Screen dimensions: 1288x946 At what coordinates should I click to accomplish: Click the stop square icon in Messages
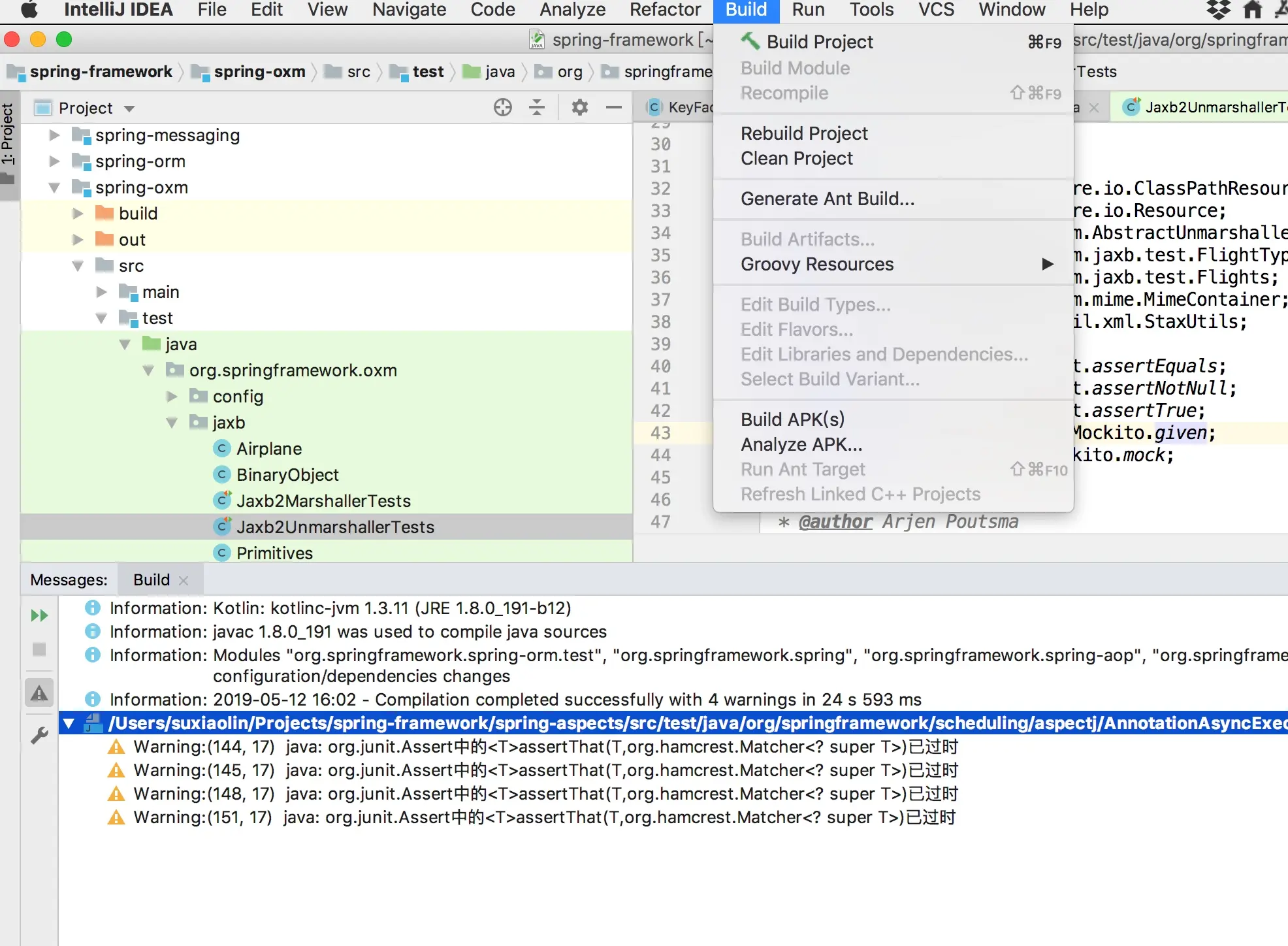pyautogui.click(x=39, y=649)
